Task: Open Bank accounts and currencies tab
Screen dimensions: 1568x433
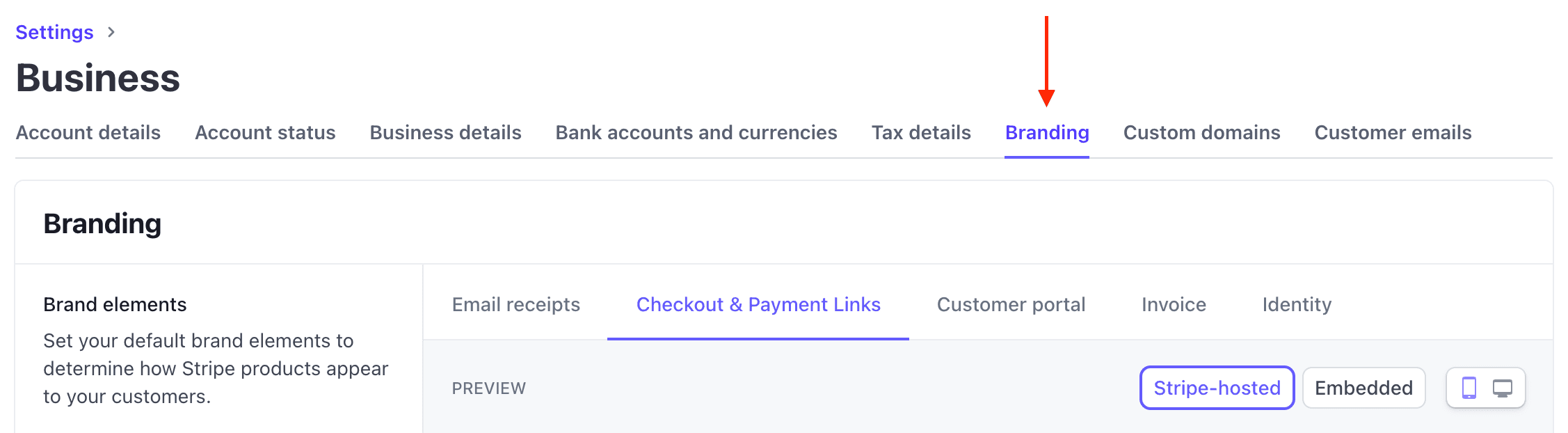Action: pyautogui.click(x=696, y=132)
